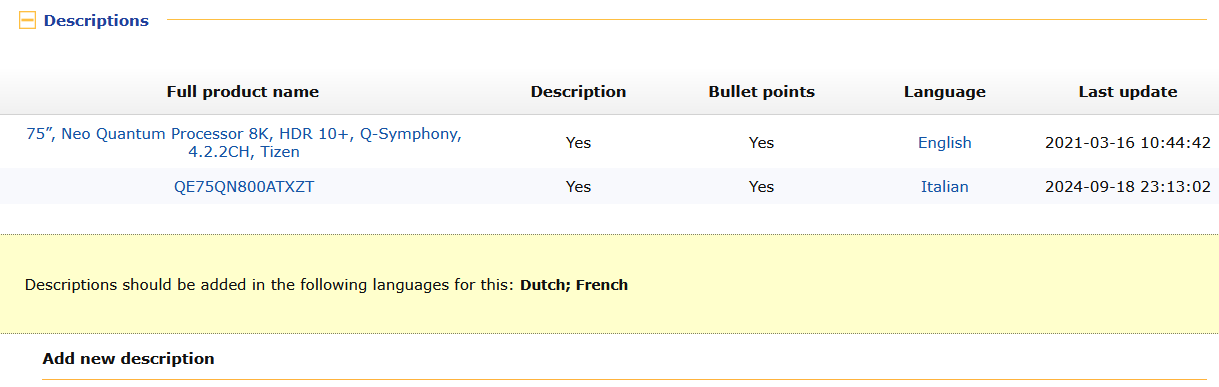The height and width of the screenshot is (387, 1219).
Task: Click the Bullet points column header
Action: [x=762, y=92]
